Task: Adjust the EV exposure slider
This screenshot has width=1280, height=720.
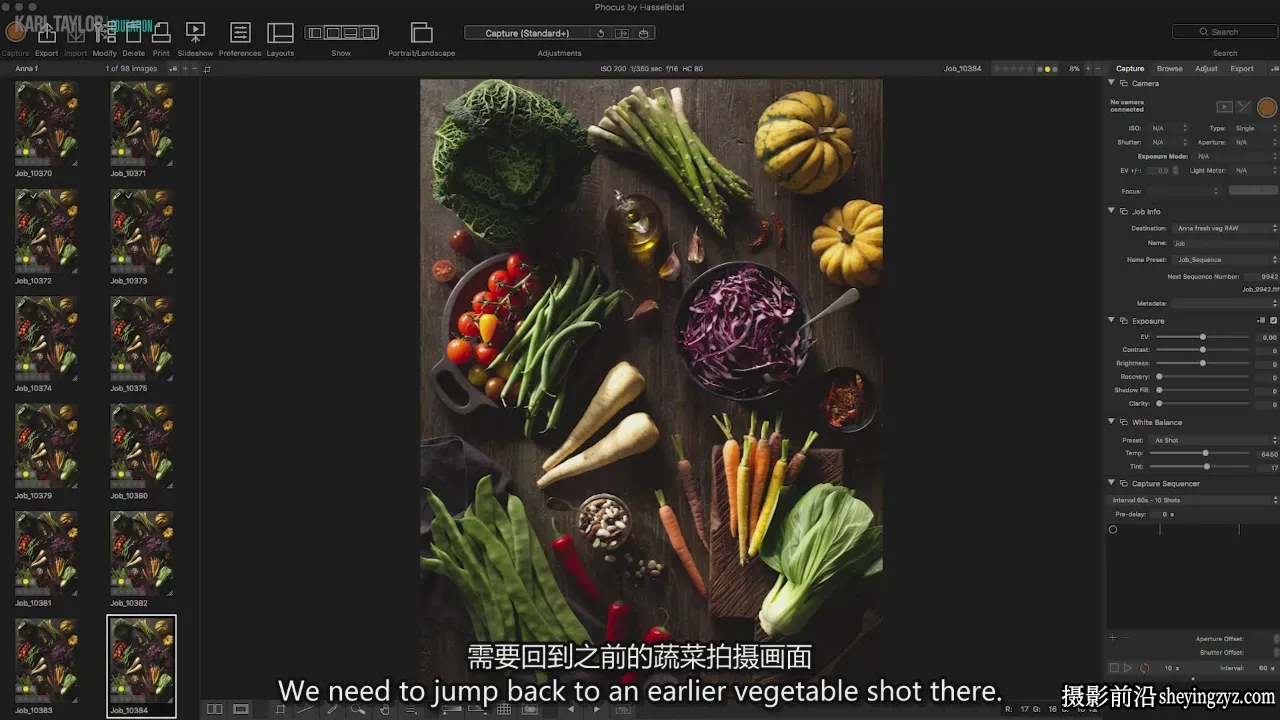Action: tap(1202, 337)
